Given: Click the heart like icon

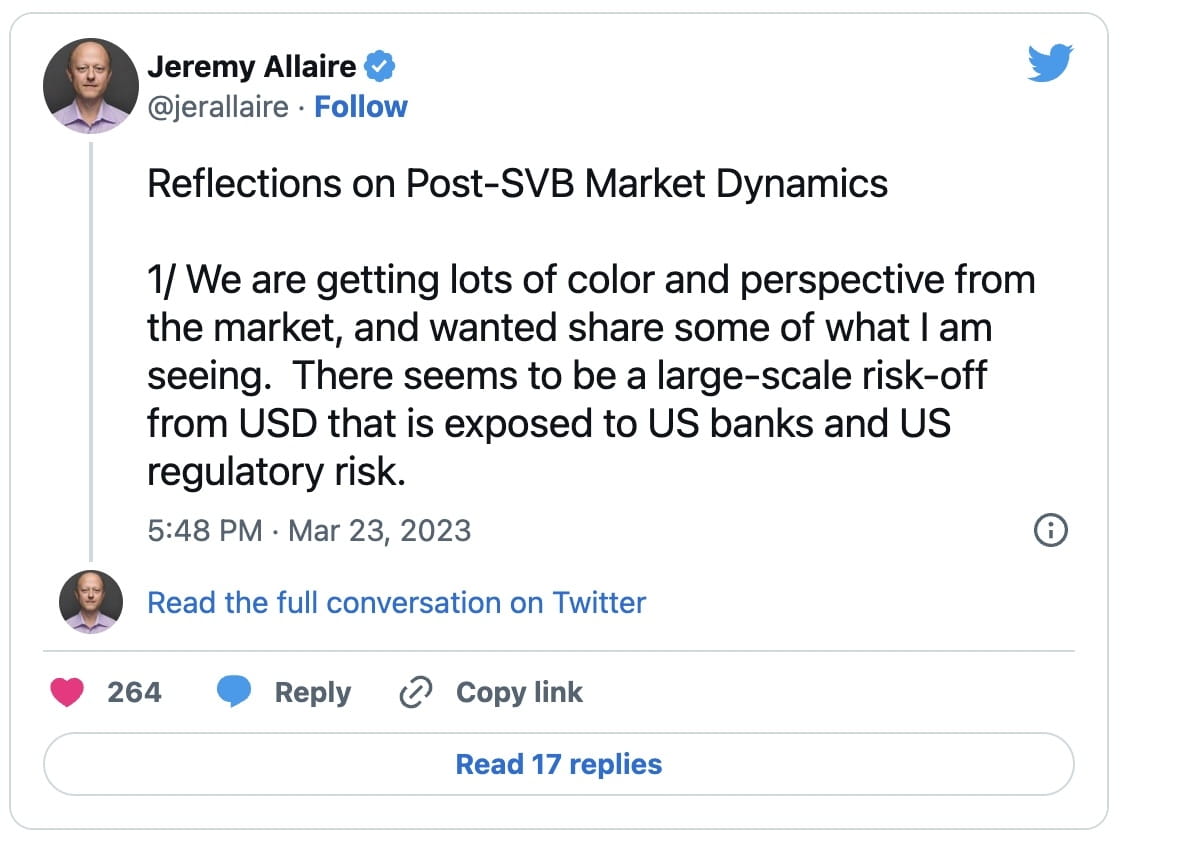Looking at the screenshot, I should click(x=67, y=692).
